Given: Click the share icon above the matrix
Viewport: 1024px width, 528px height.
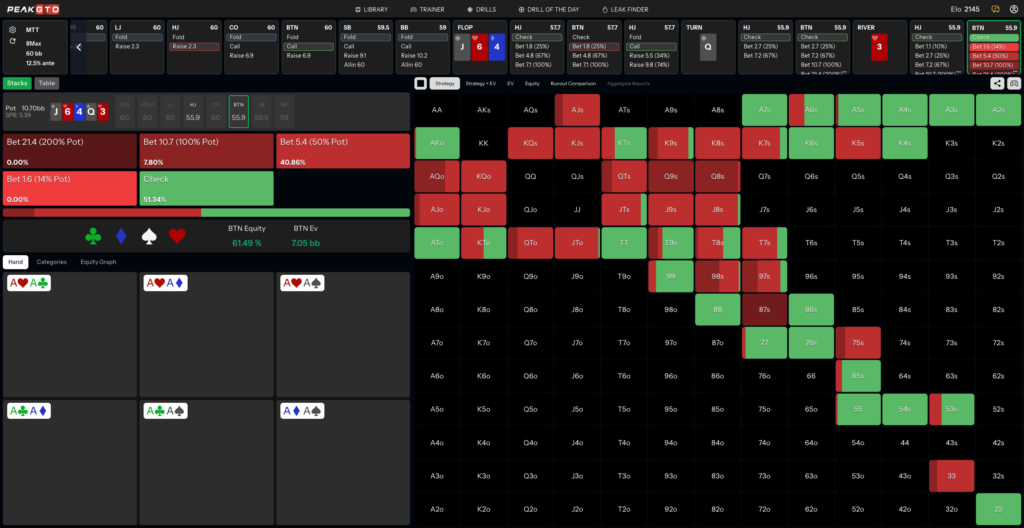Looking at the screenshot, I should pyautogui.click(x=997, y=83).
